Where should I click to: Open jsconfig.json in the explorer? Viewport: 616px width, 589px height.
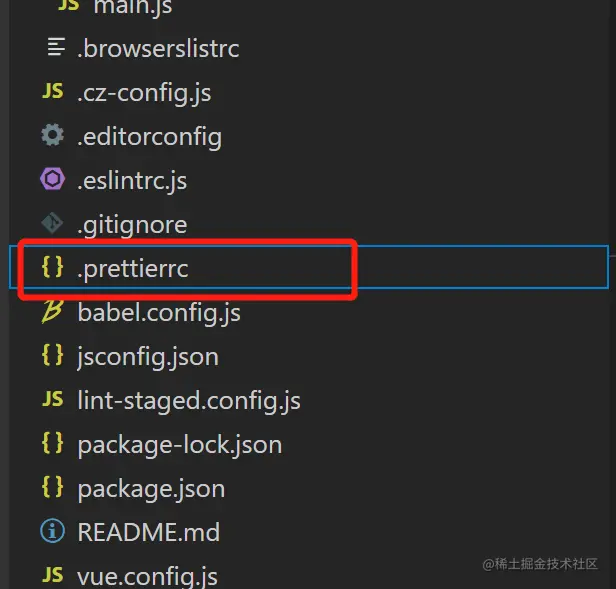[148, 356]
